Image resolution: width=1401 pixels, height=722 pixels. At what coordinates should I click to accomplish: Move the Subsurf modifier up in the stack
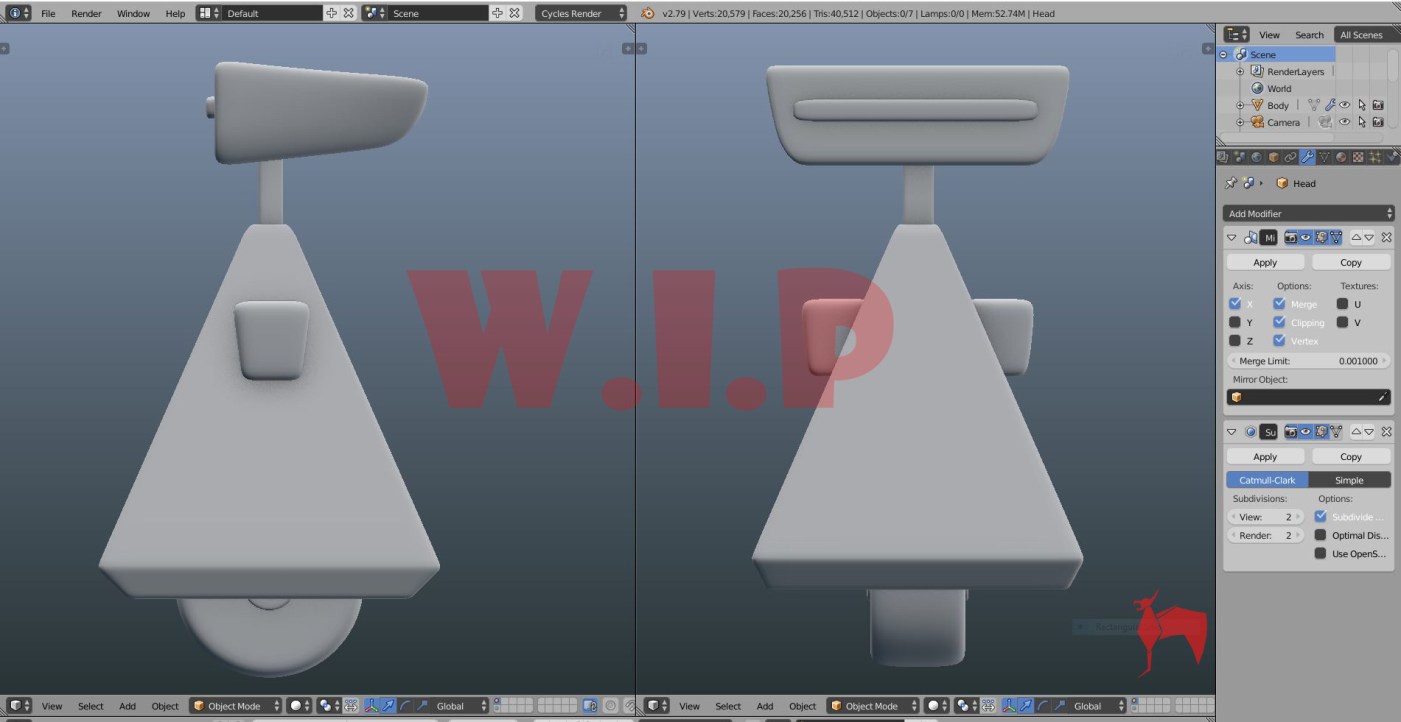click(x=1356, y=432)
